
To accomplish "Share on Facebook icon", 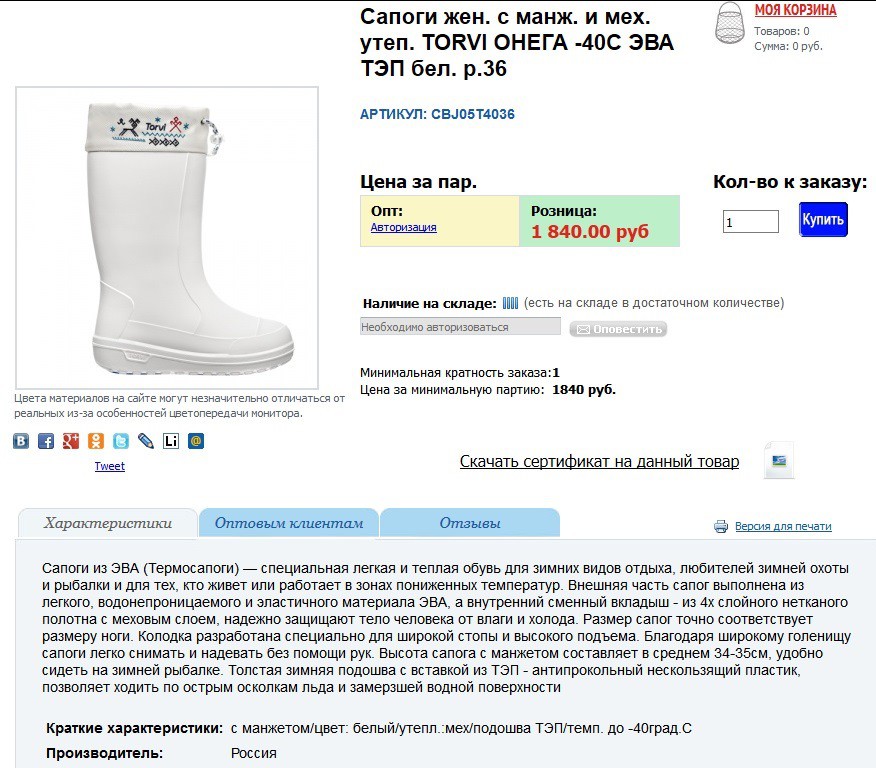I will pos(46,441).
